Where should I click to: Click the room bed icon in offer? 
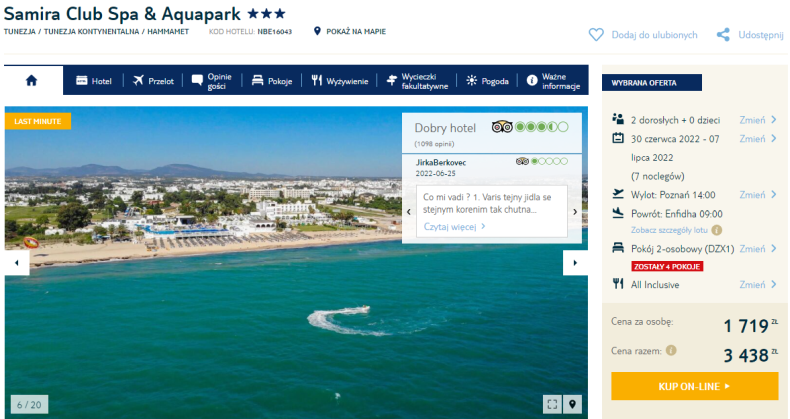(x=618, y=248)
